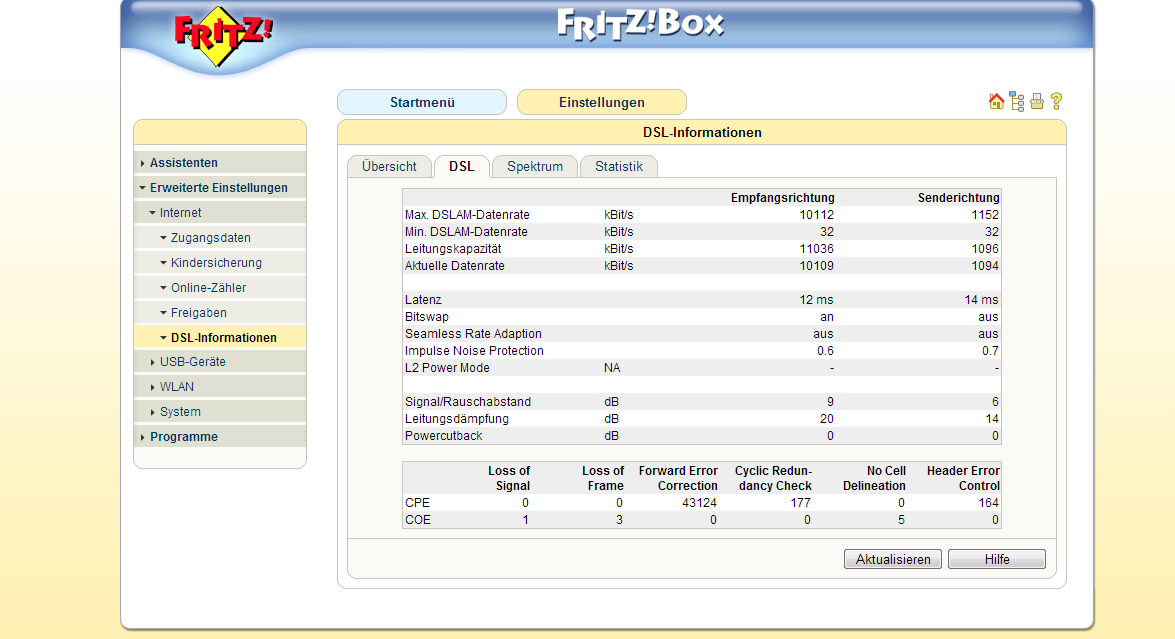Click the Leitungsdämpfung label

456,419
